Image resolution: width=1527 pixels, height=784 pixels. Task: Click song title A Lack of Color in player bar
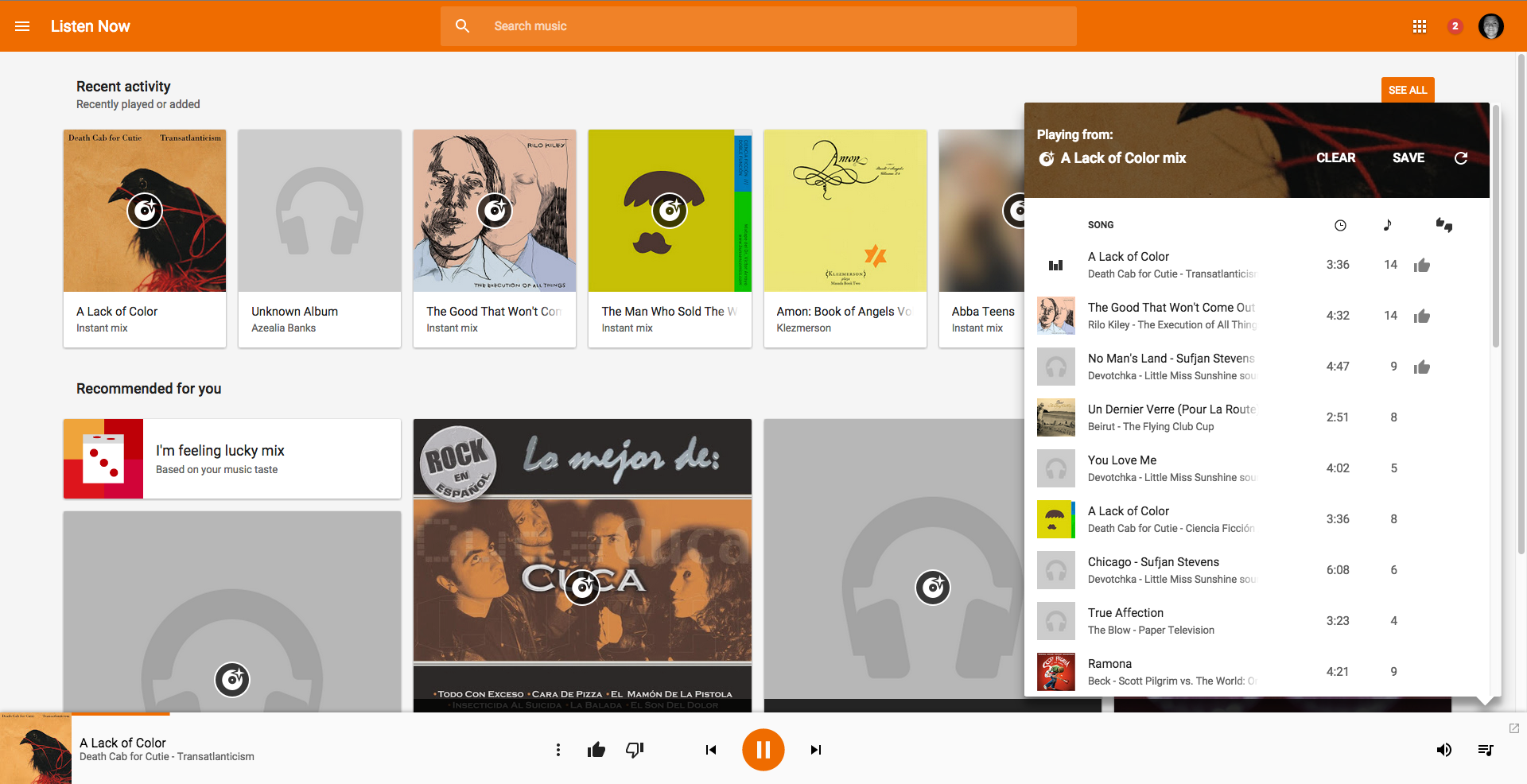pyautogui.click(x=122, y=743)
